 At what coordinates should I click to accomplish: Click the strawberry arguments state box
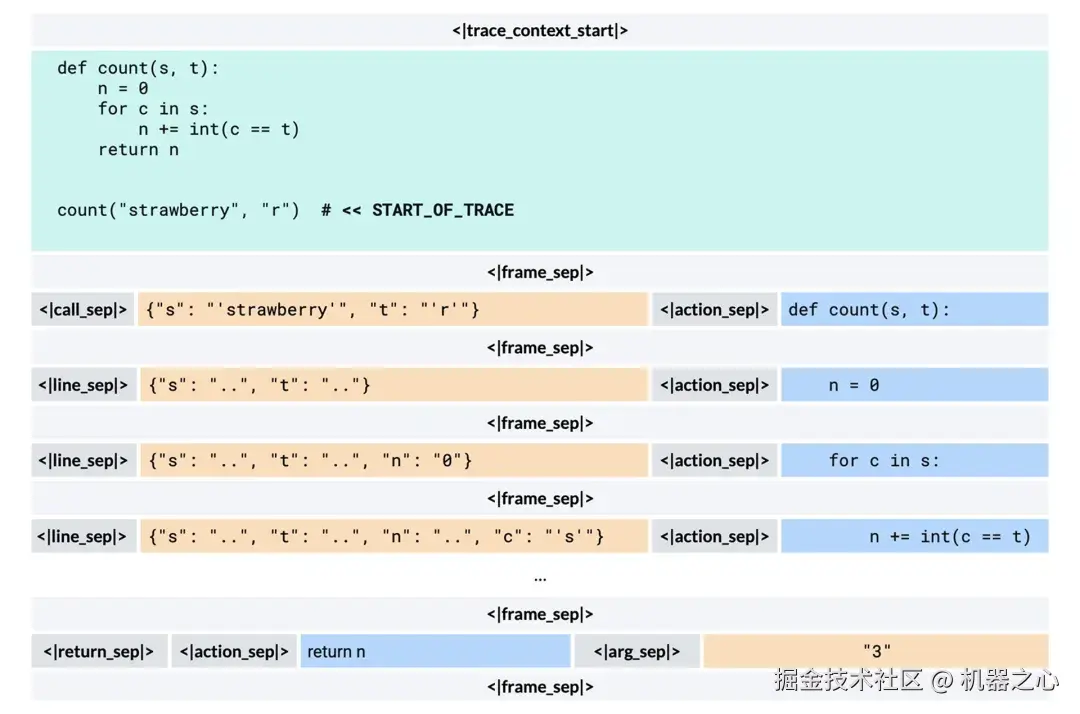[393, 310]
